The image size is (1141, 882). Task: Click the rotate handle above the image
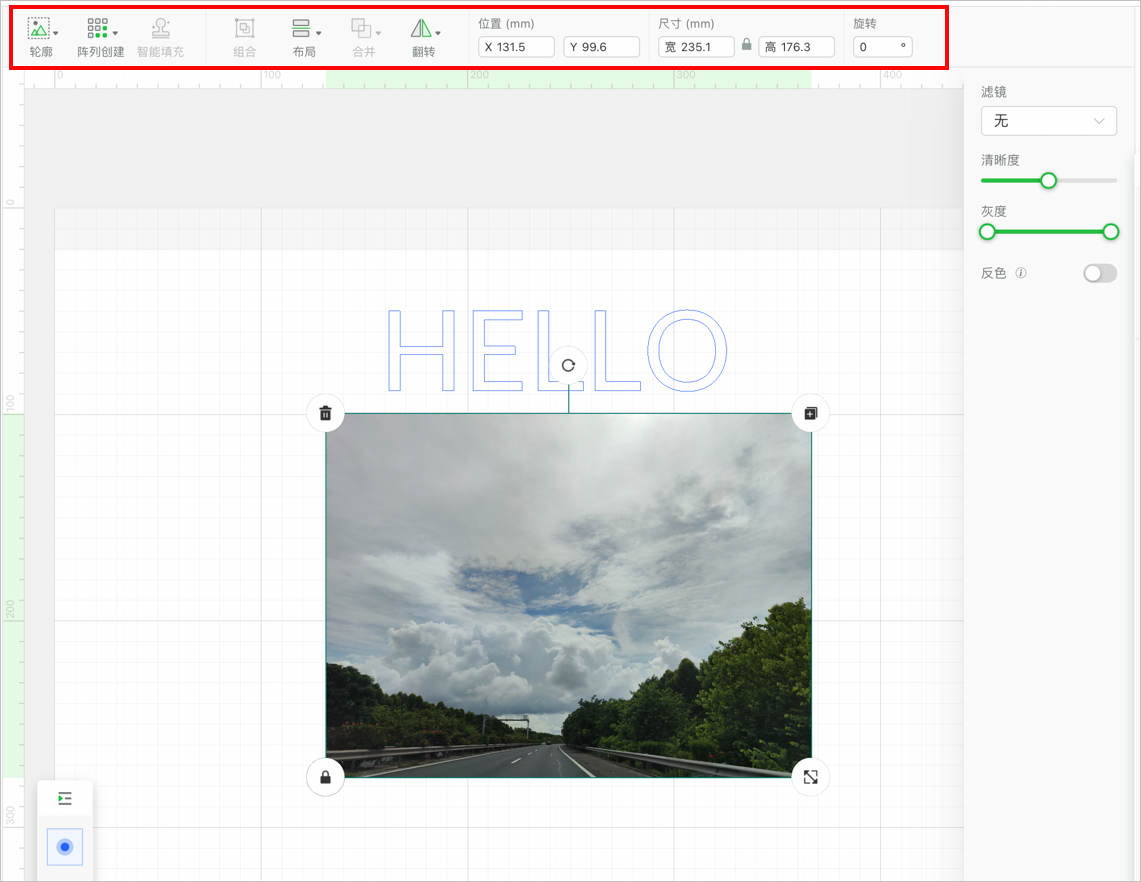click(568, 365)
